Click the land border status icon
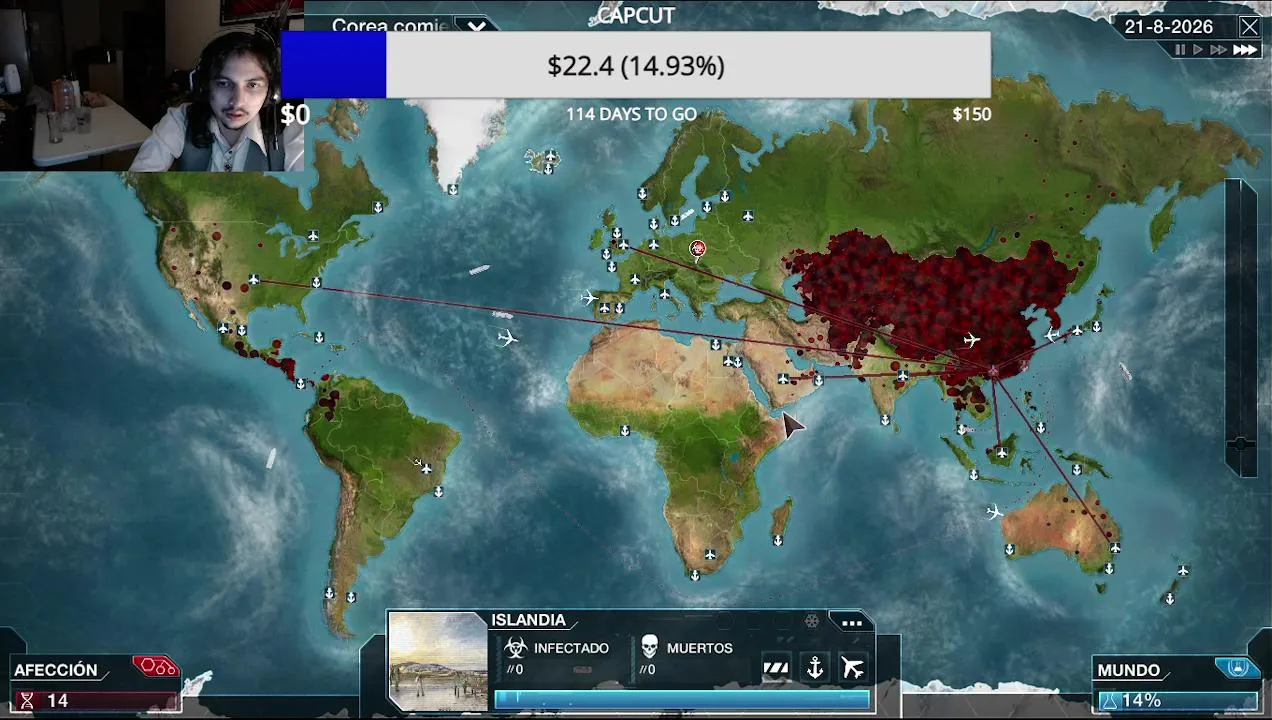Viewport: 1272px width, 720px height. pos(775,667)
